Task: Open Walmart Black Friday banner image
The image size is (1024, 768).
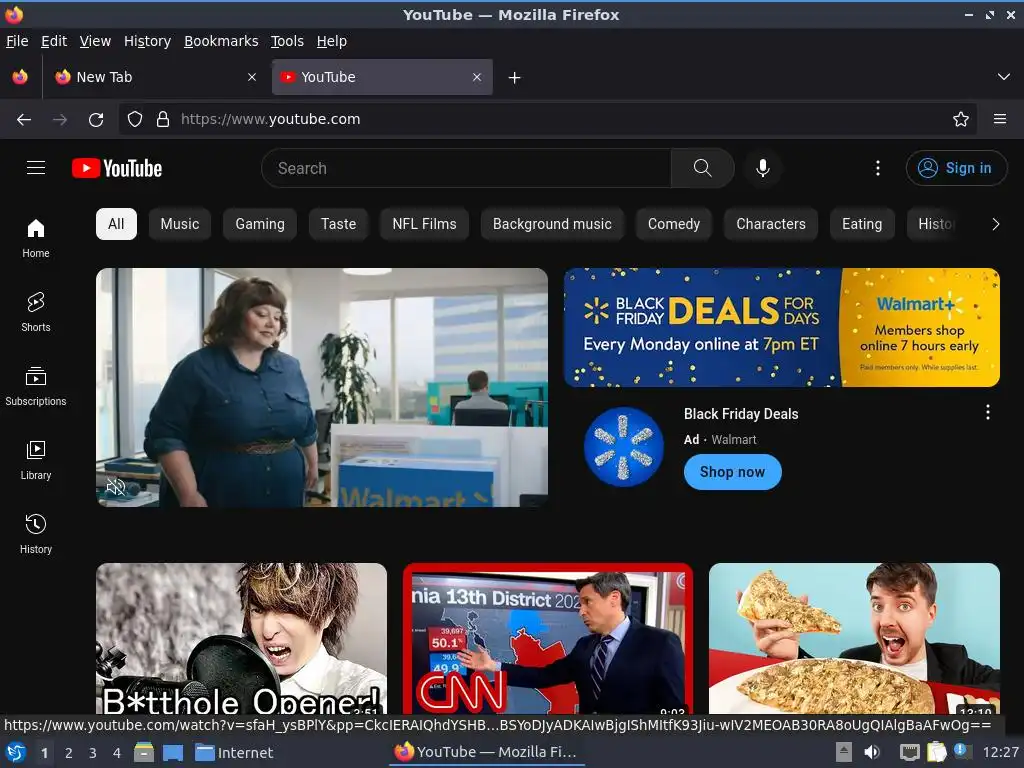Action: (782, 327)
